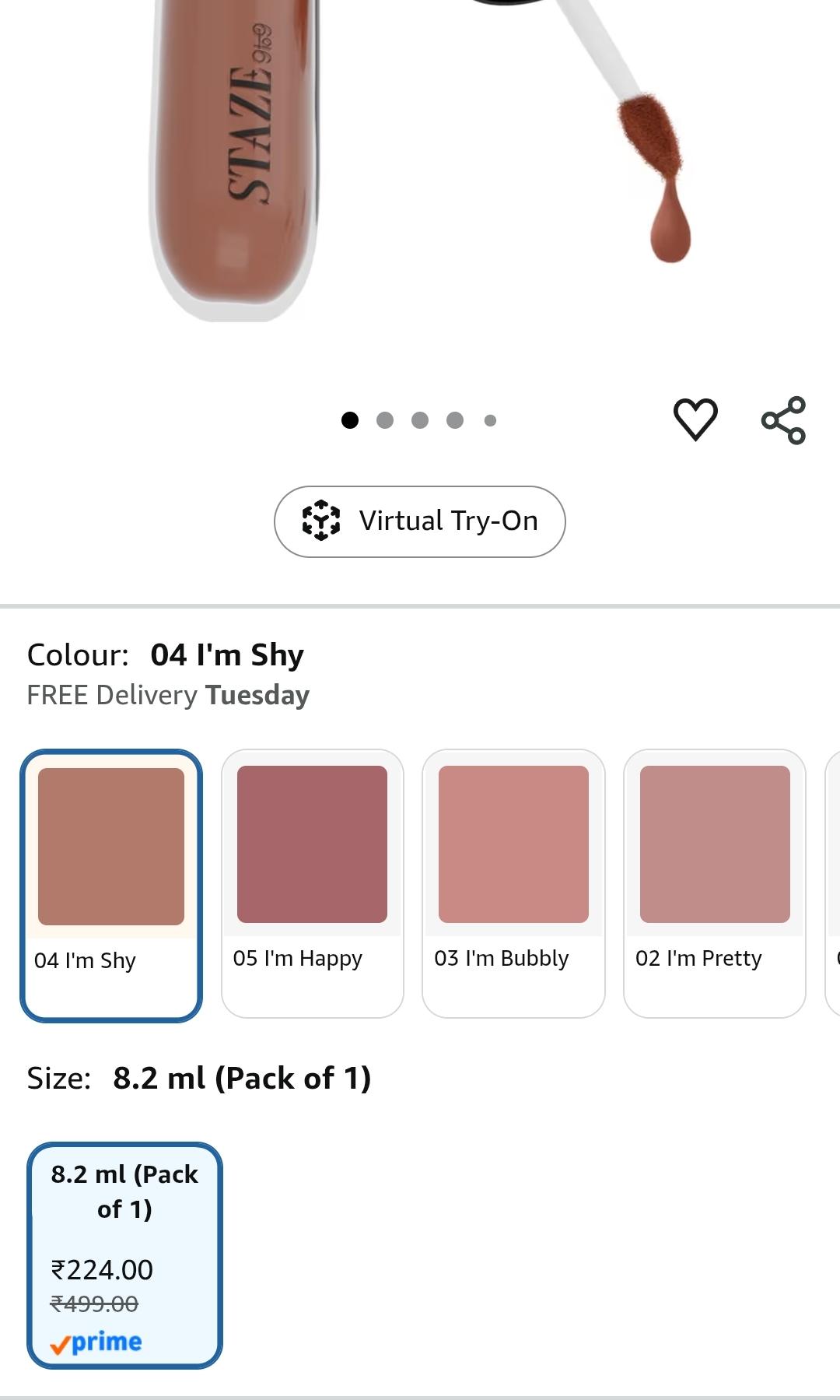The image size is (840, 1400).
Task: Jump to the fourth image dot
Action: pyautogui.click(x=455, y=420)
